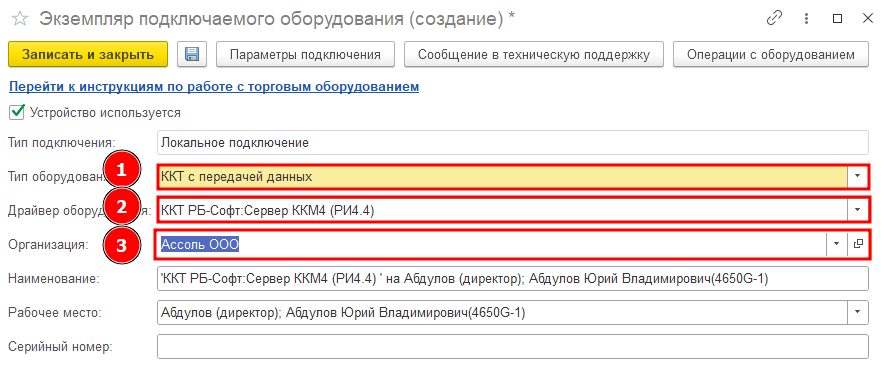The height and width of the screenshot is (371, 884).
Task: Click the Серийный номер label
Action: tap(60, 346)
